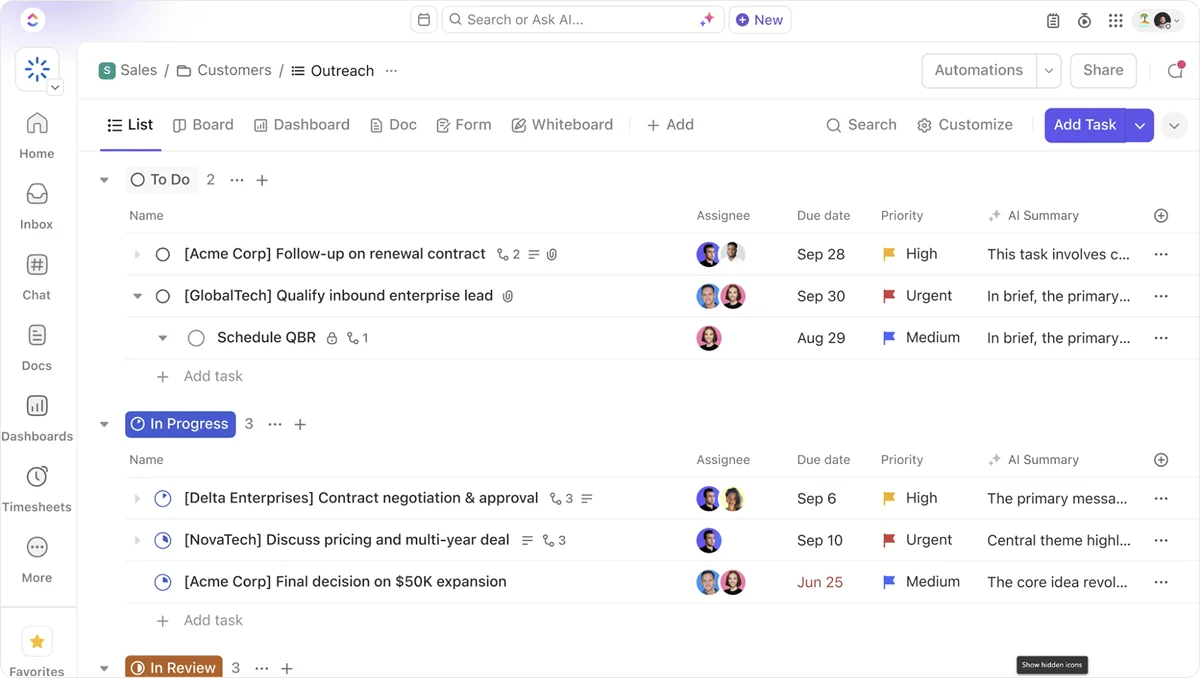Click the Add Task button
1200x678 pixels.
(x=1085, y=125)
